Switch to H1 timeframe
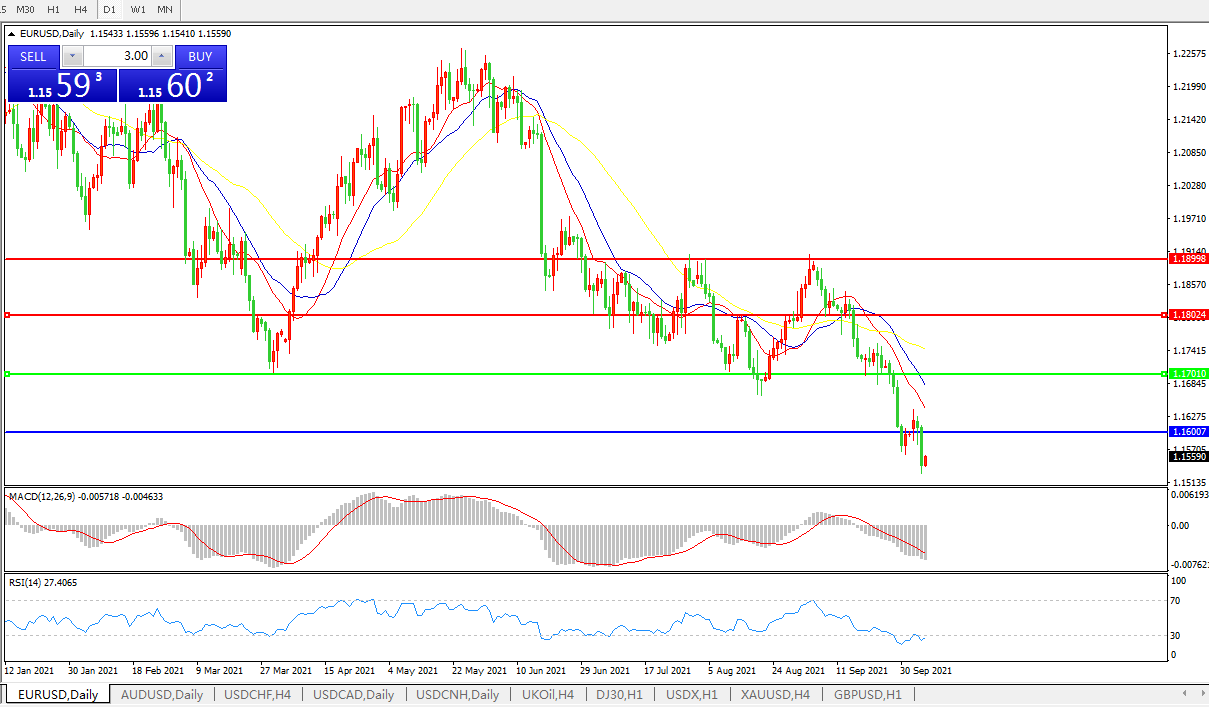 [x=54, y=9]
